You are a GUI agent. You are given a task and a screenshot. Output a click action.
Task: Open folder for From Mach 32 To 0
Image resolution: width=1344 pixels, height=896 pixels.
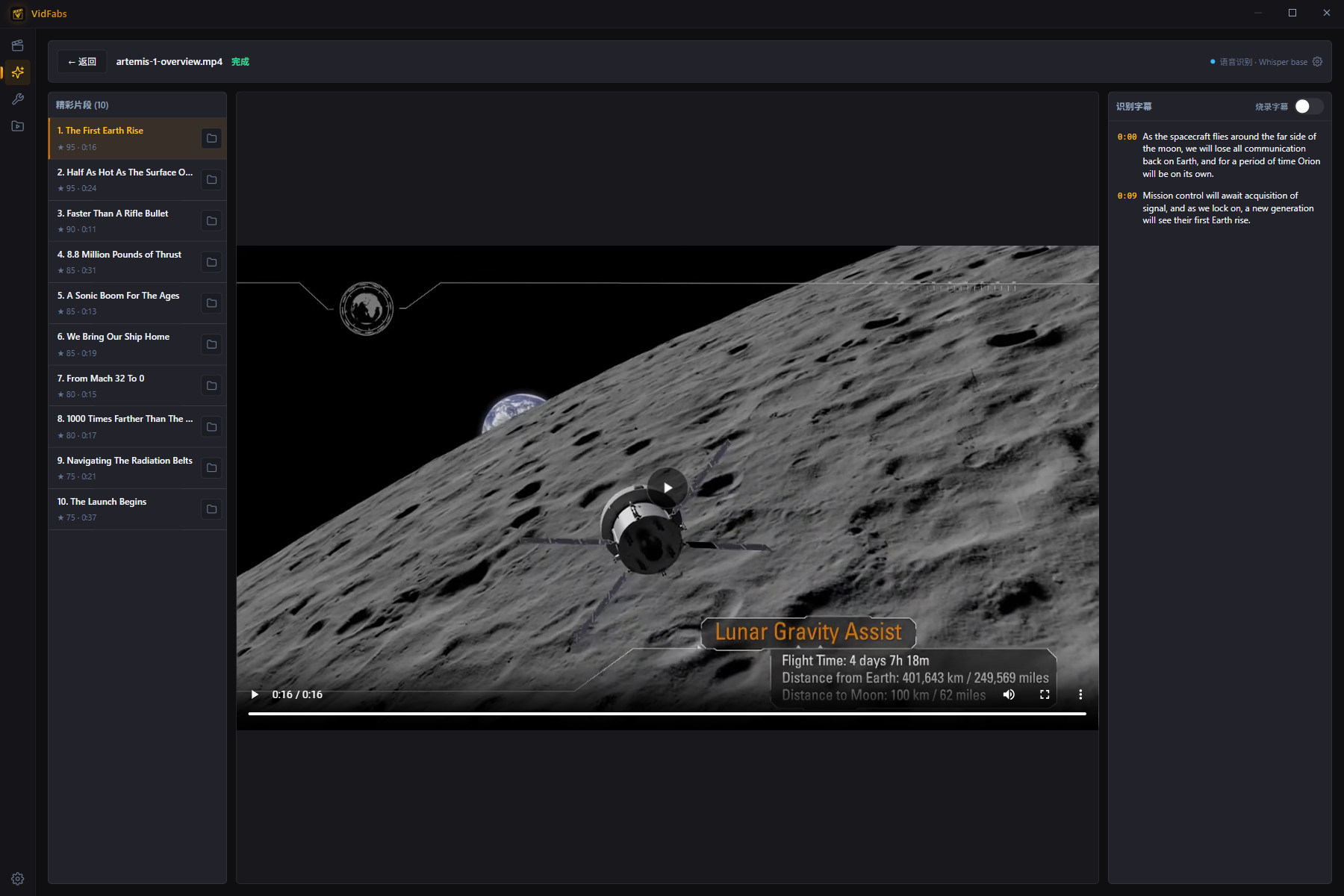click(x=211, y=386)
